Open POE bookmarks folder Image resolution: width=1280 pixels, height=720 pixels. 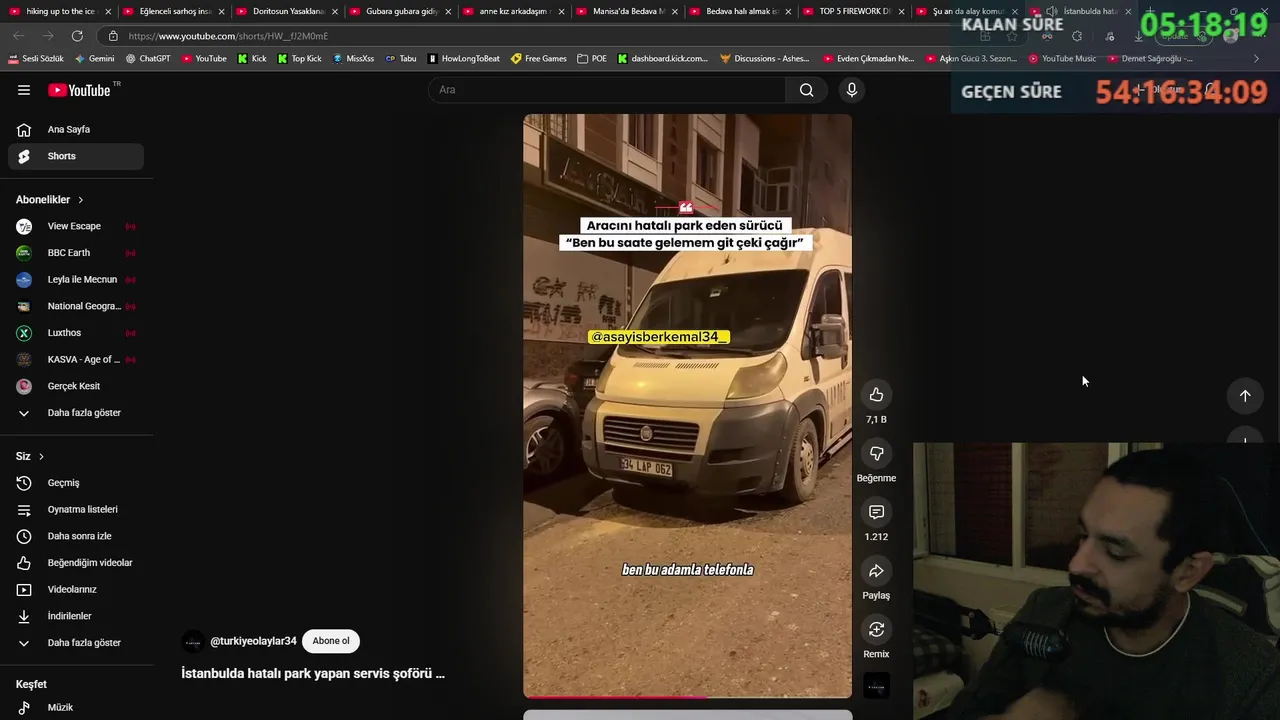click(x=593, y=59)
